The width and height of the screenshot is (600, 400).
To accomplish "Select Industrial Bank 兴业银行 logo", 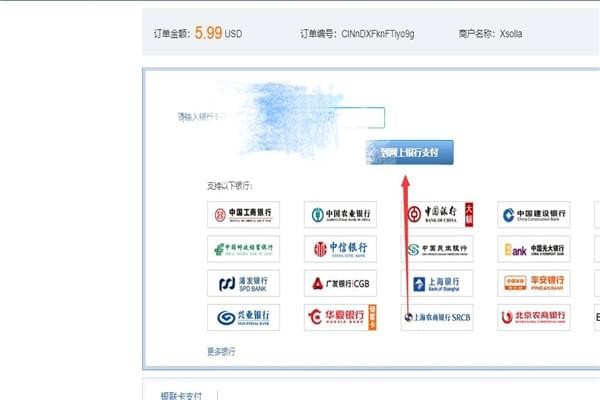I will (244, 318).
